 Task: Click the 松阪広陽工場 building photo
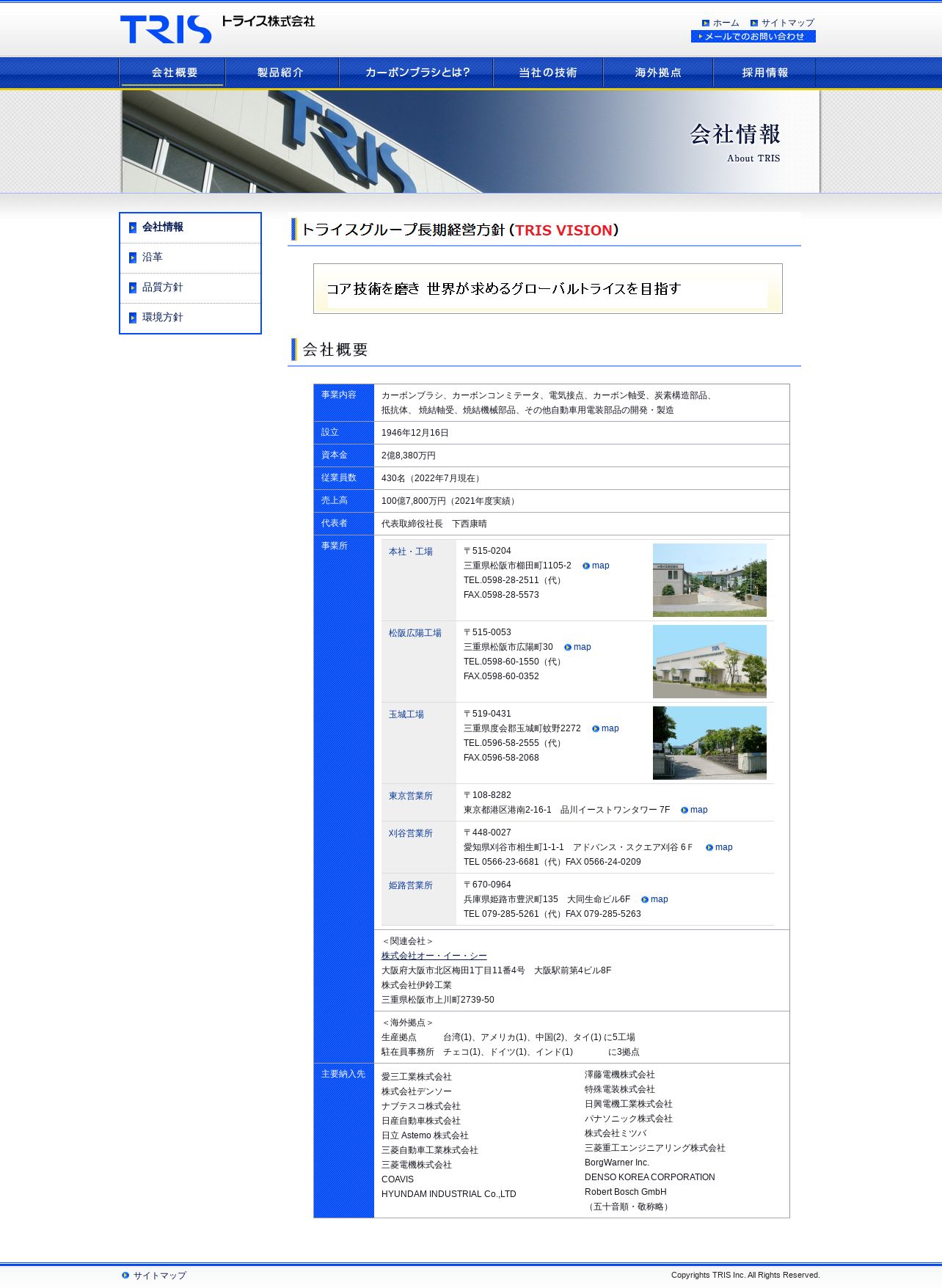click(709, 662)
